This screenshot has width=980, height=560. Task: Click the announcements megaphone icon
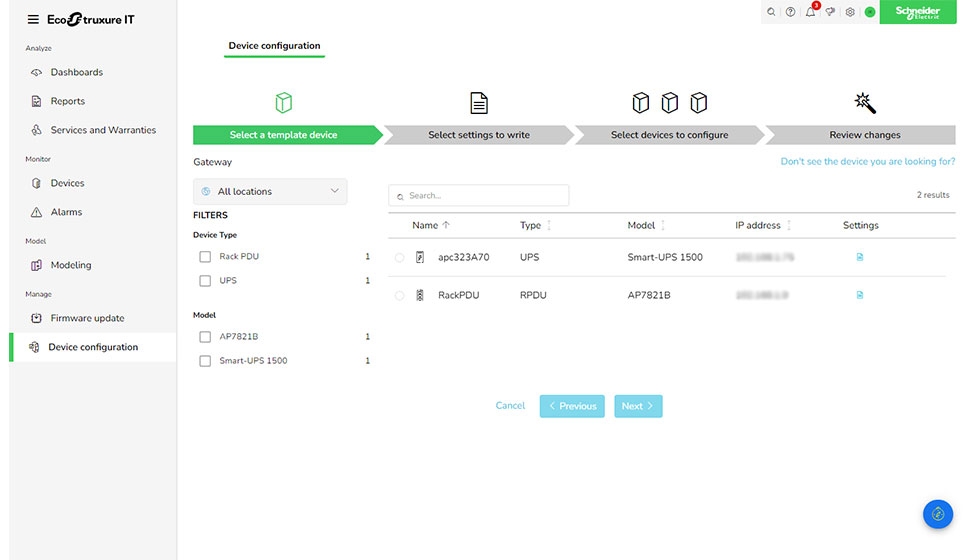click(830, 12)
